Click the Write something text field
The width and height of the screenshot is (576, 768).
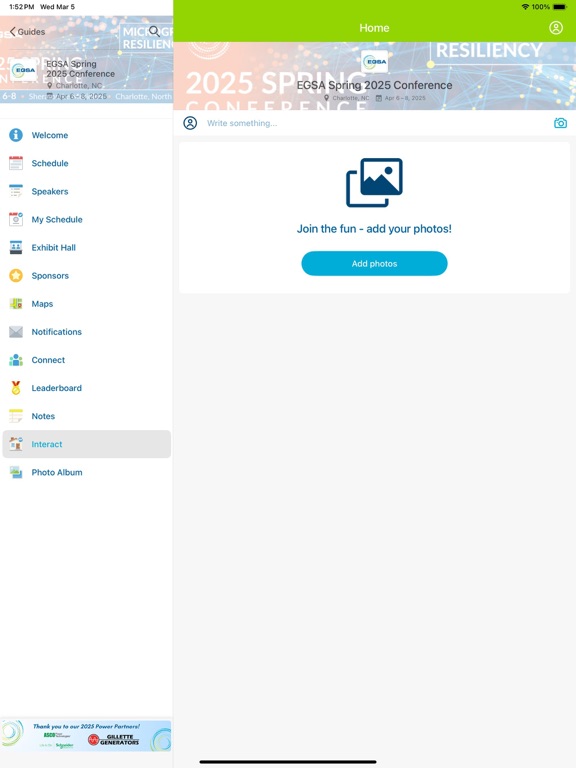[377, 123]
